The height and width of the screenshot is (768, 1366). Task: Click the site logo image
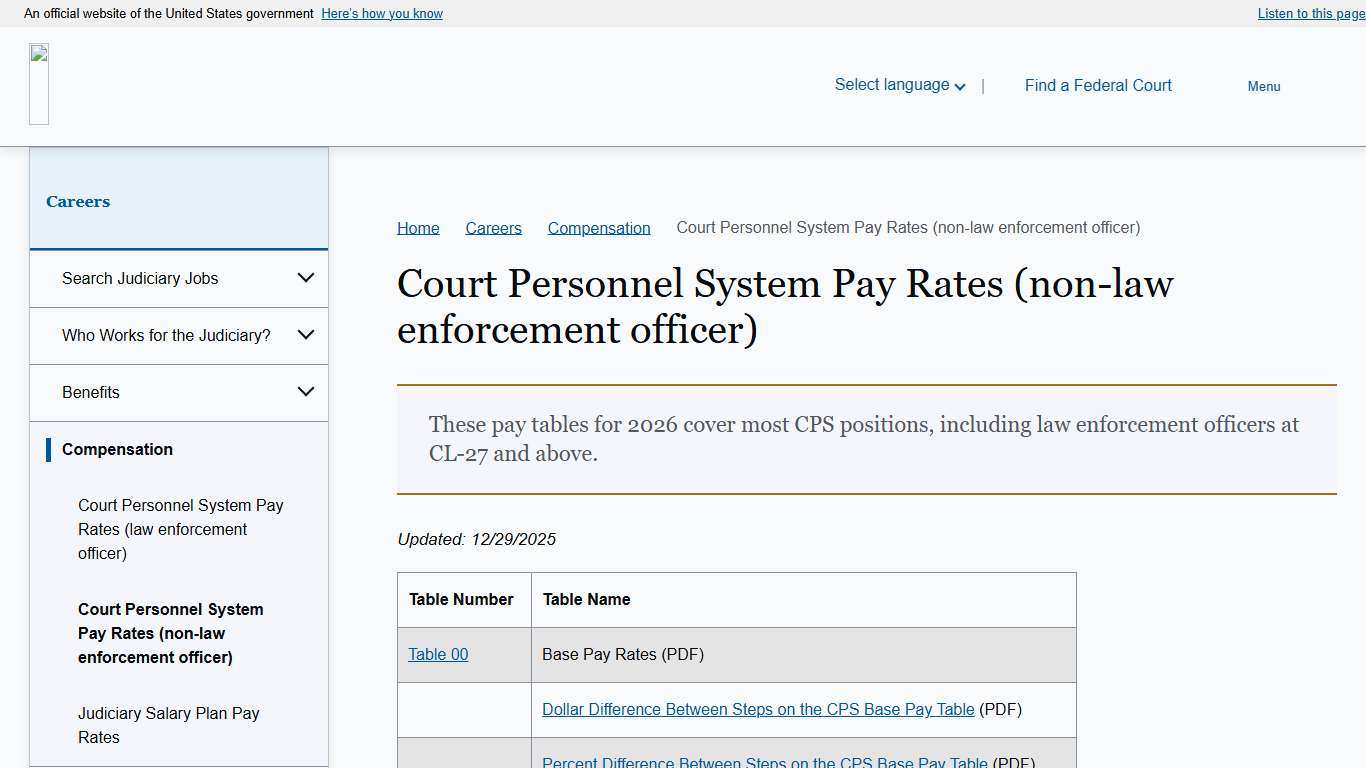[x=39, y=84]
